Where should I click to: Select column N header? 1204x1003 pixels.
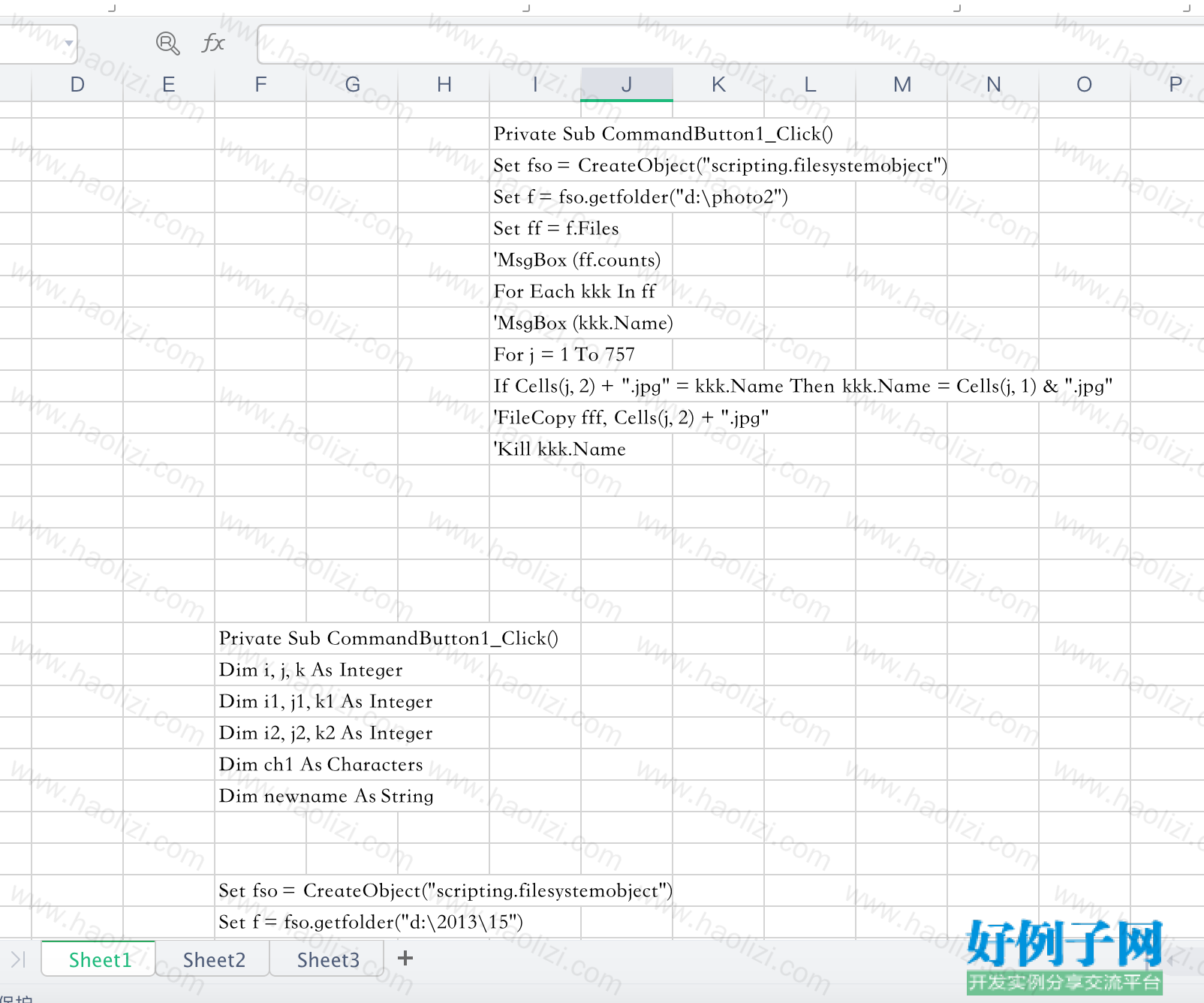[x=993, y=85]
